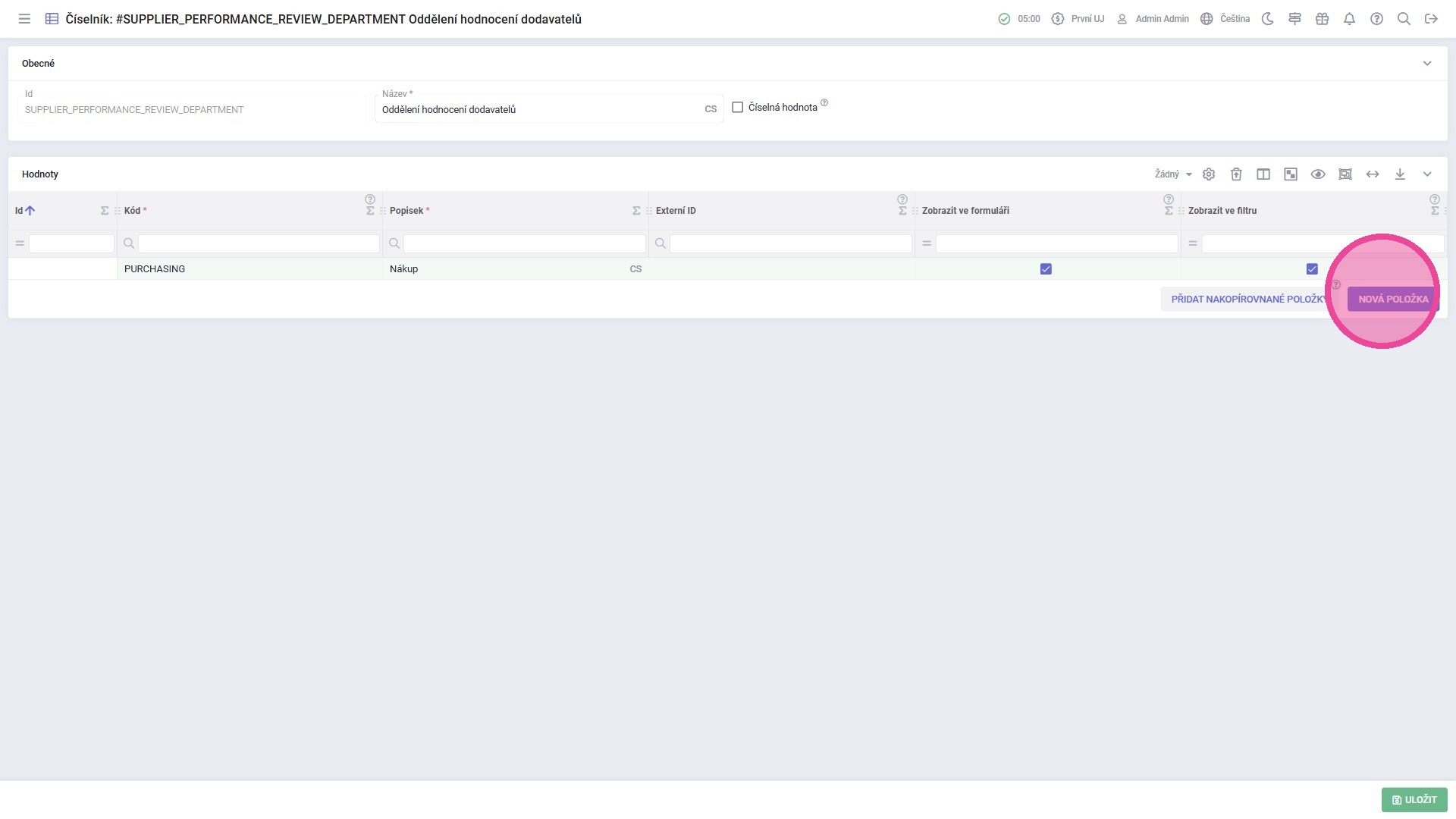Toggle dark mode moon icon
The height and width of the screenshot is (819, 1456).
point(1267,19)
